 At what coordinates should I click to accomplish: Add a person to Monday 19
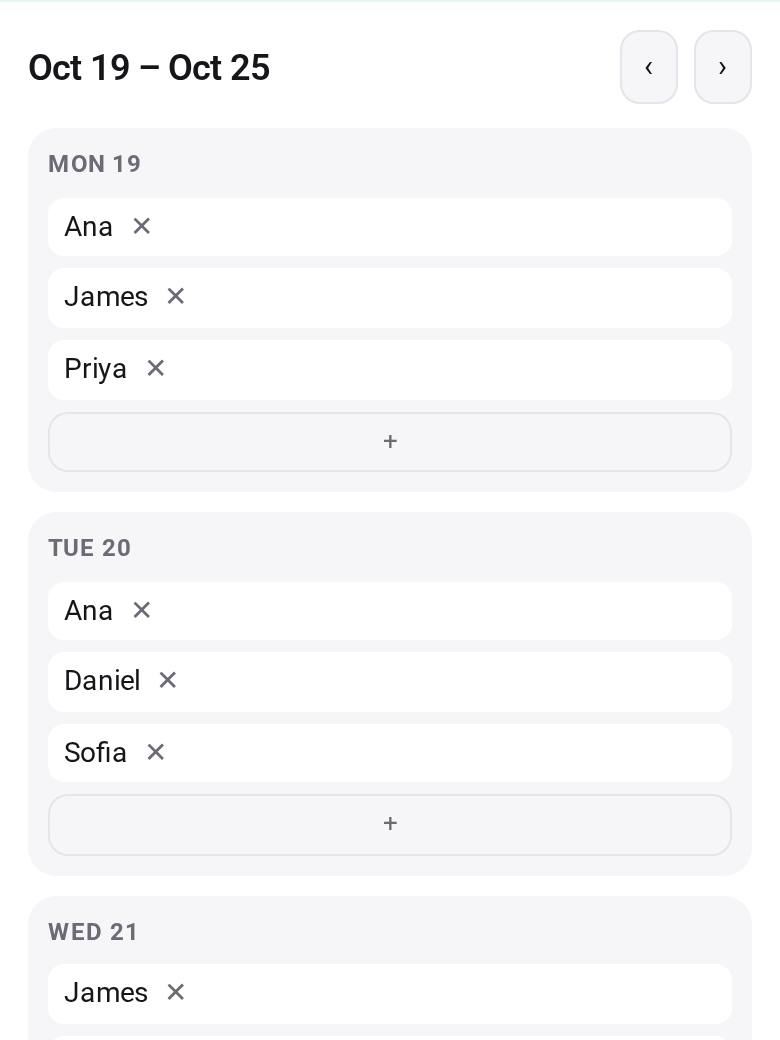point(390,442)
